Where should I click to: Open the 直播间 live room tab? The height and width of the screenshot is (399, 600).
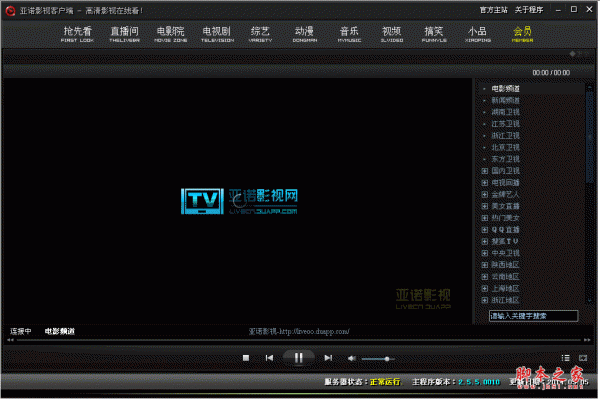coord(124,34)
